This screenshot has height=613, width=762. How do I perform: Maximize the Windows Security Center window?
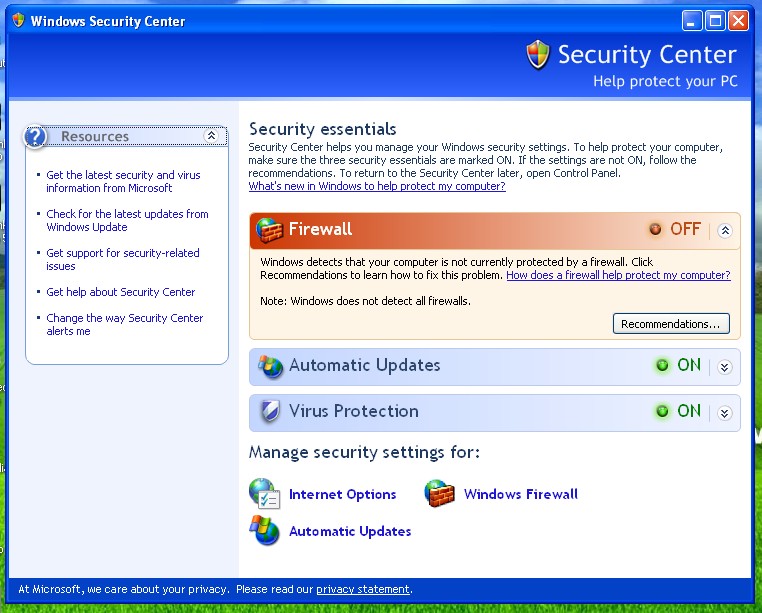[x=715, y=20]
